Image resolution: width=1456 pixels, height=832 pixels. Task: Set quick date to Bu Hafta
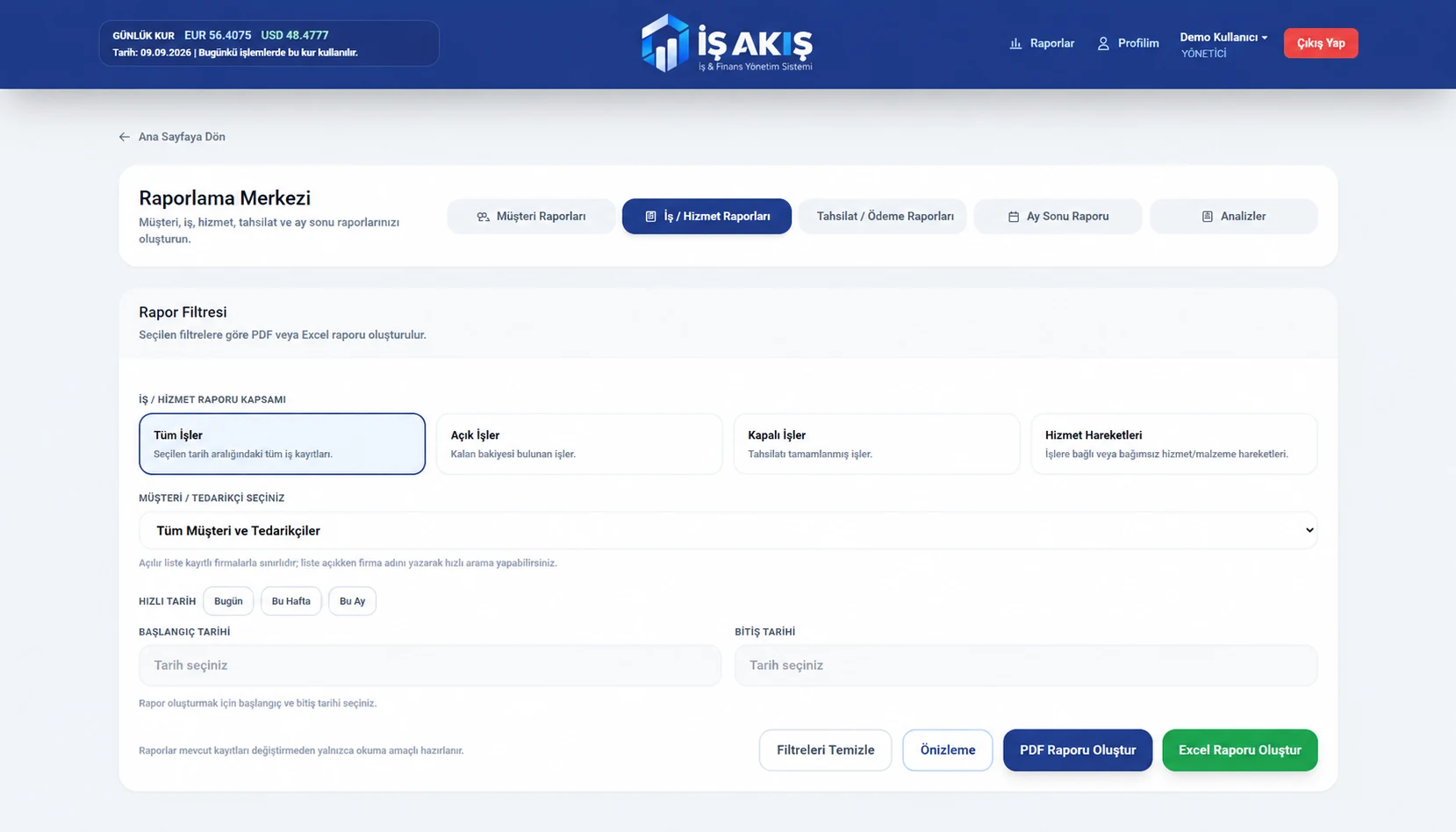[x=291, y=601]
